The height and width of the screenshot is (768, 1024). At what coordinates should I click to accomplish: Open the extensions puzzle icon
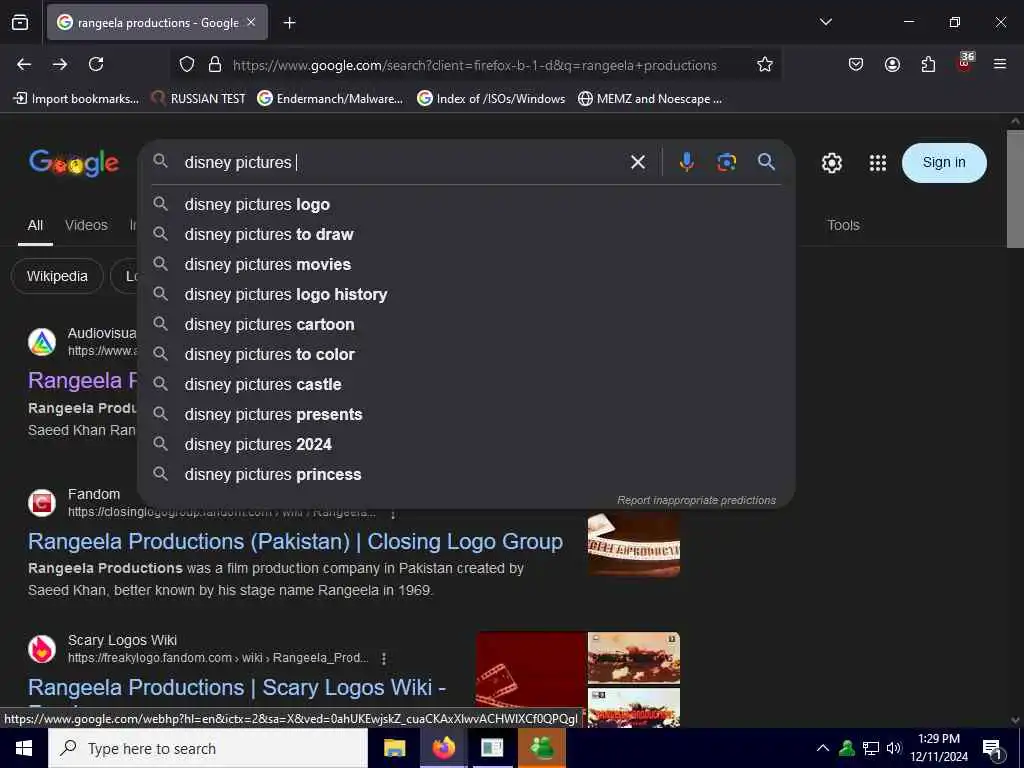pos(928,64)
